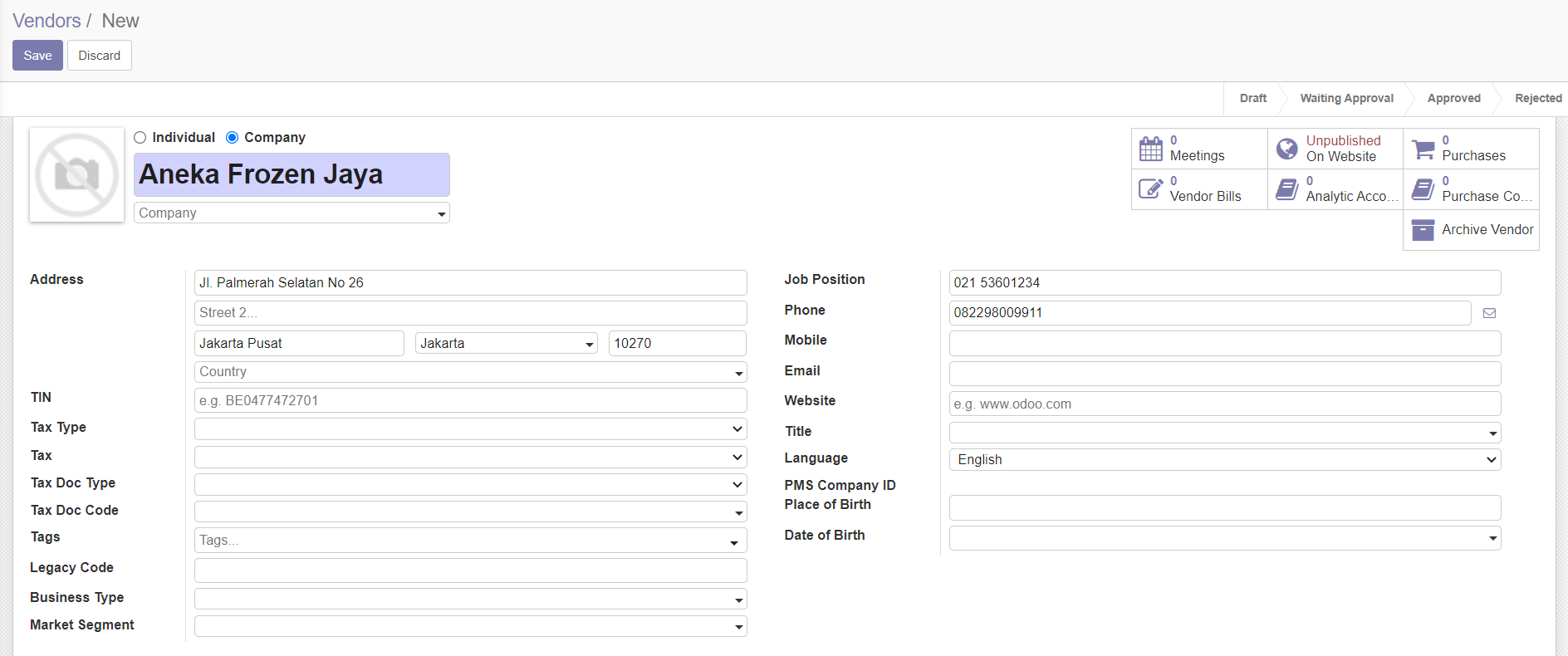Click the Archive Vendor box icon
1568x656 pixels.
[1423, 230]
